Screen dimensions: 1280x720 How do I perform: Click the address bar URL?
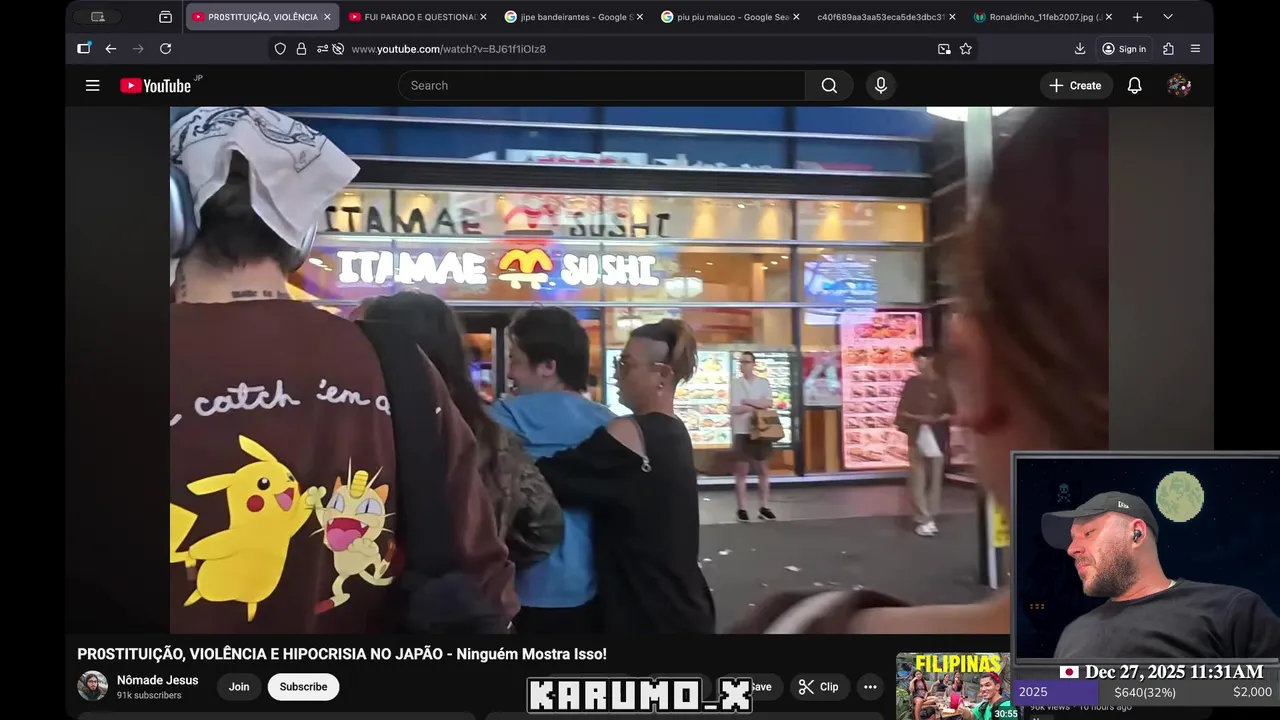448,48
